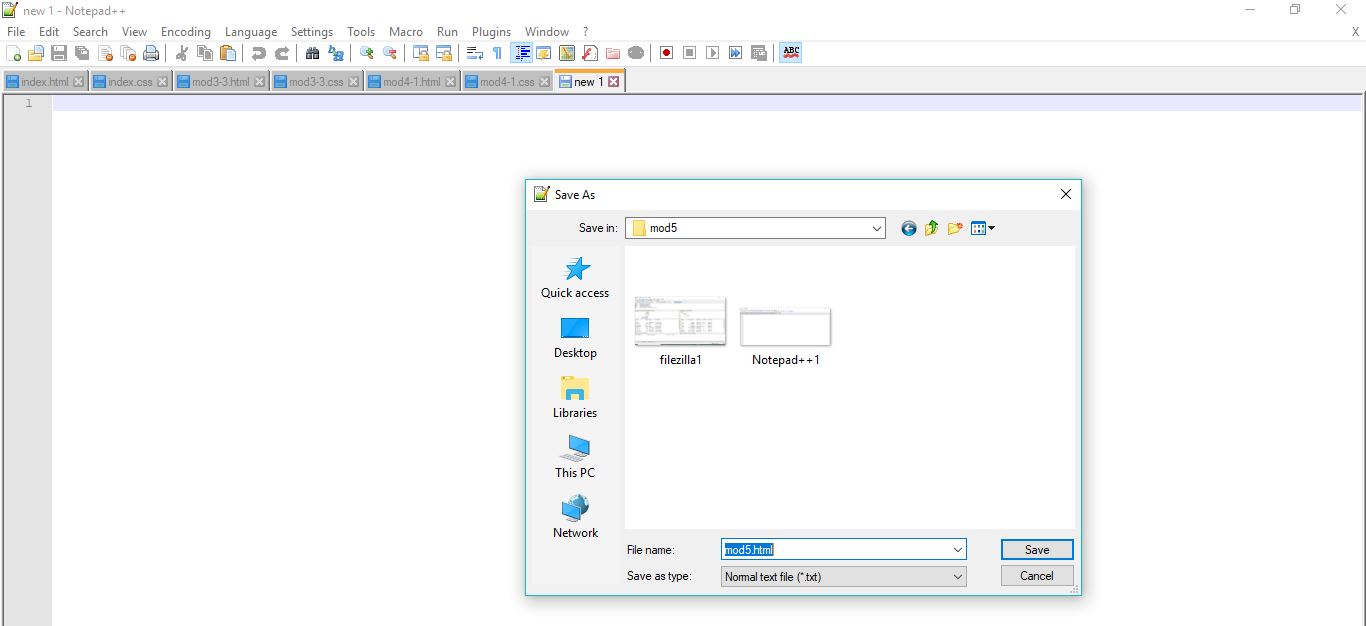1366x626 pixels.
Task: Close the mod4-1.html tab
Action: pyautogui.click(x=450, y=82)
